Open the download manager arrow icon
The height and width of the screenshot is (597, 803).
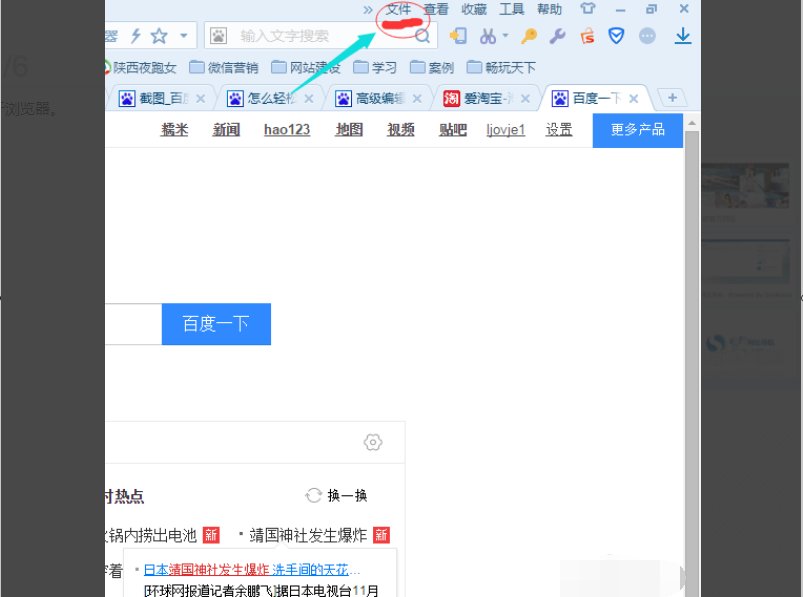(682, 36)
